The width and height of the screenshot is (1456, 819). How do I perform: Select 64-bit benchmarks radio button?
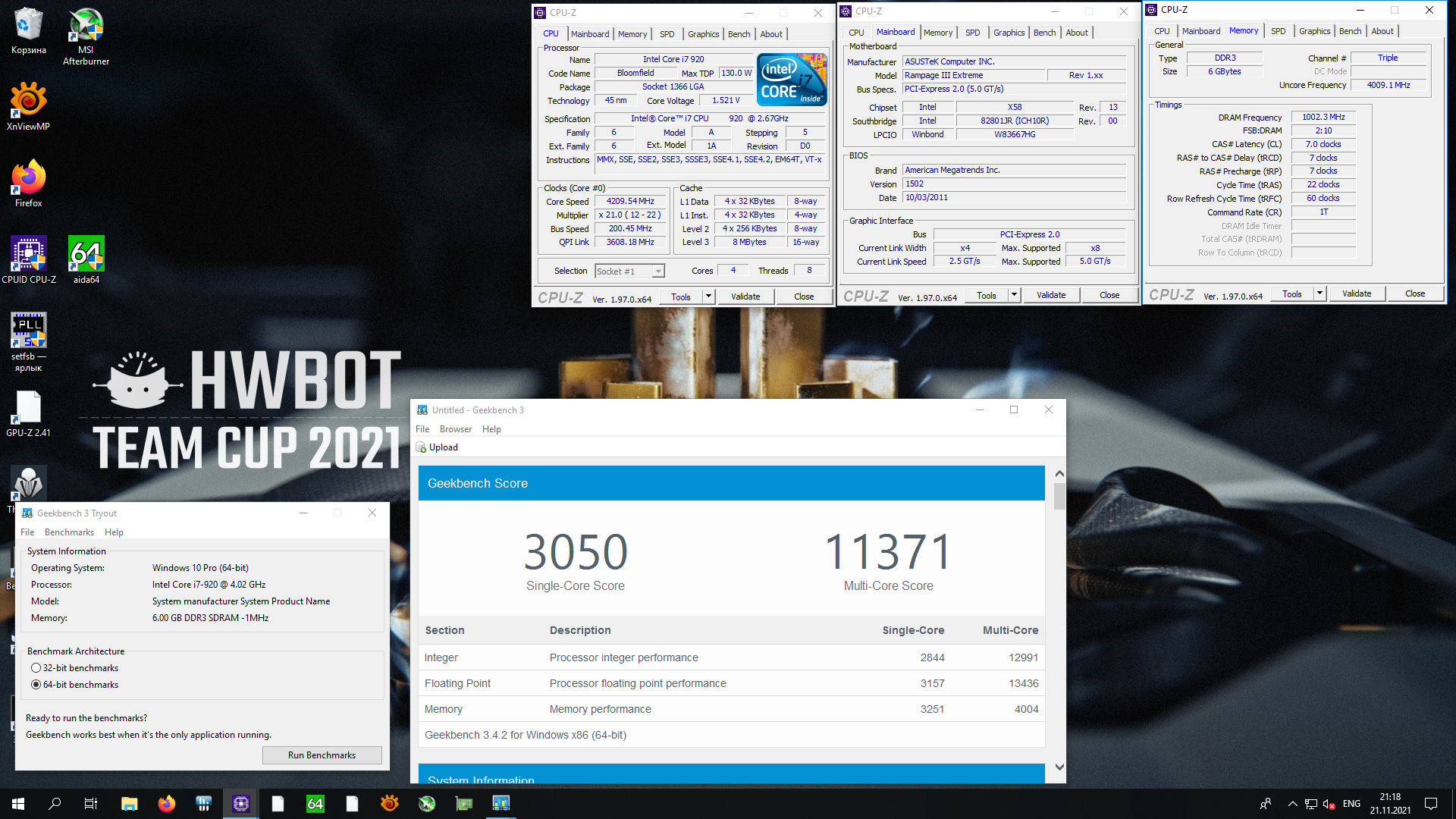coord(36,685)
